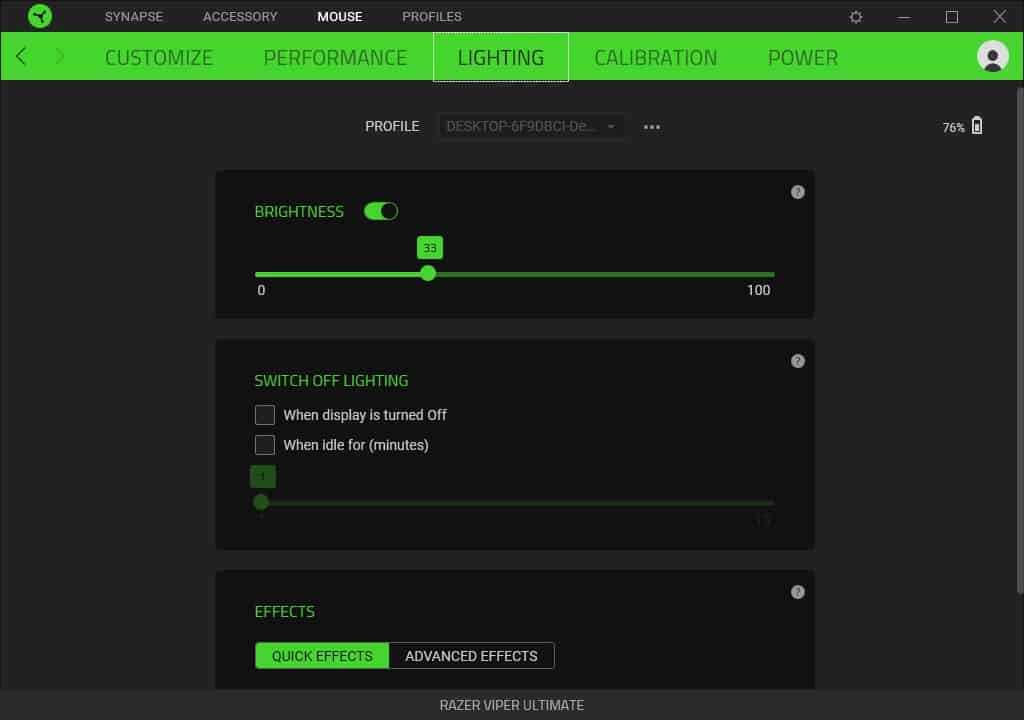Click the Razer Viper Ultimate device name
This screenshot has height=720, width=1024.
(x=512, y=704)
